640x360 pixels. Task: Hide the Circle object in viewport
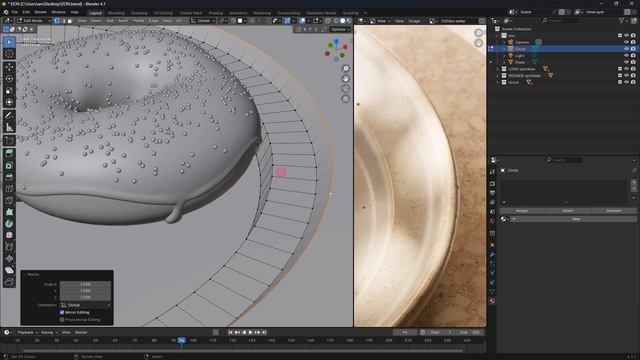[626, 49]
